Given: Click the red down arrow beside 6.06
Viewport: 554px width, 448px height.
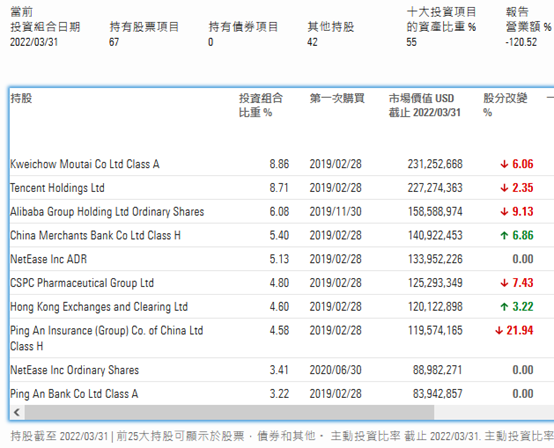Looking at the screenshot, I should (504, 164).
